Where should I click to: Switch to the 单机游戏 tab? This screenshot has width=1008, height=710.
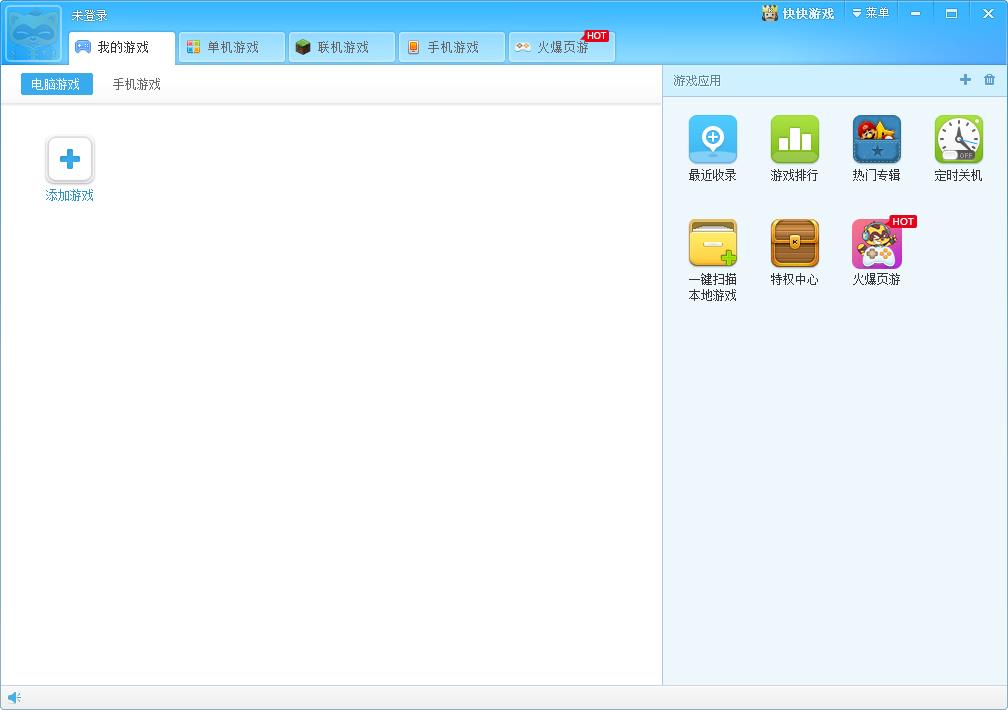pyautogui.click(x=231, y=45)
